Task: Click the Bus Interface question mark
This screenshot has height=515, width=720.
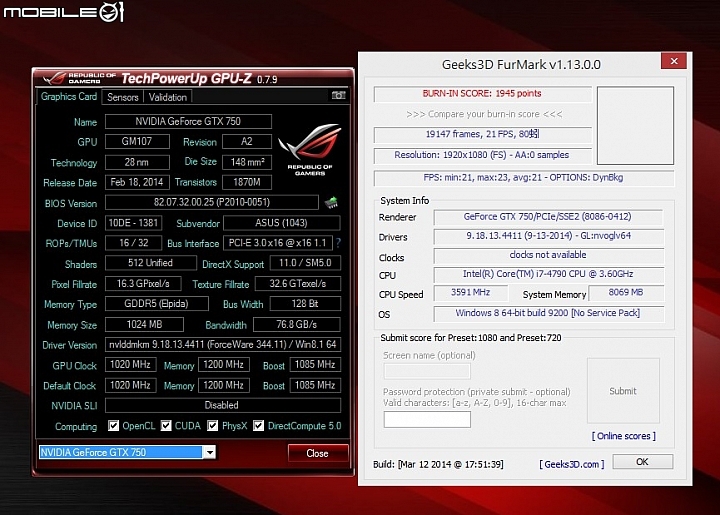Action: click(x=338, y=243)
